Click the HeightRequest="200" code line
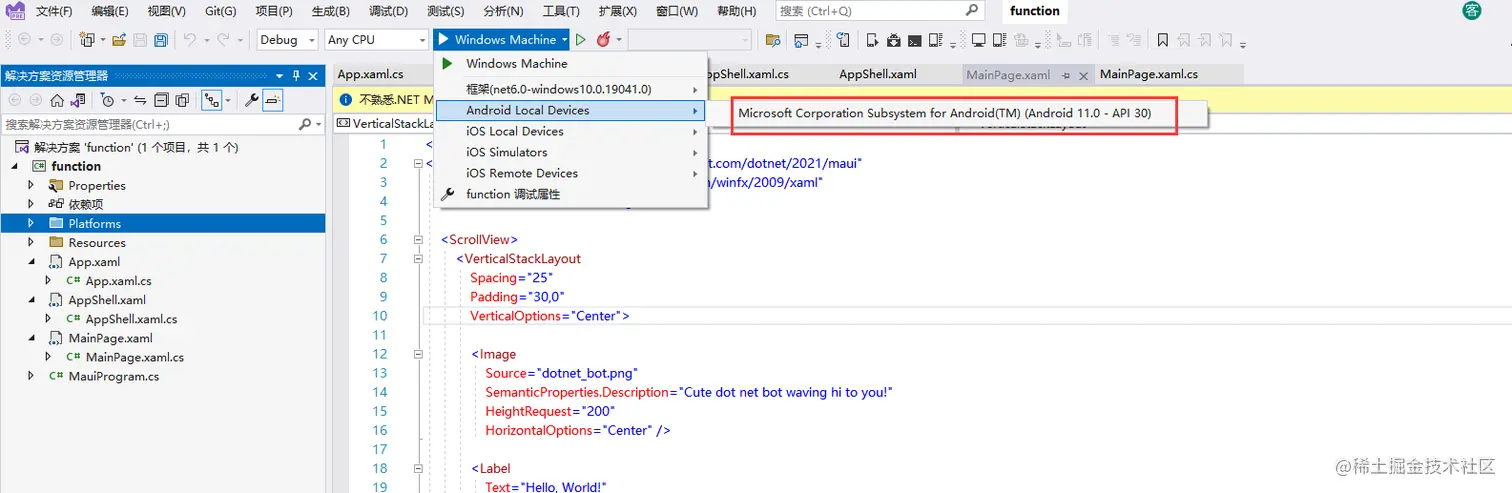1512x493 pixels. (550, 411)
